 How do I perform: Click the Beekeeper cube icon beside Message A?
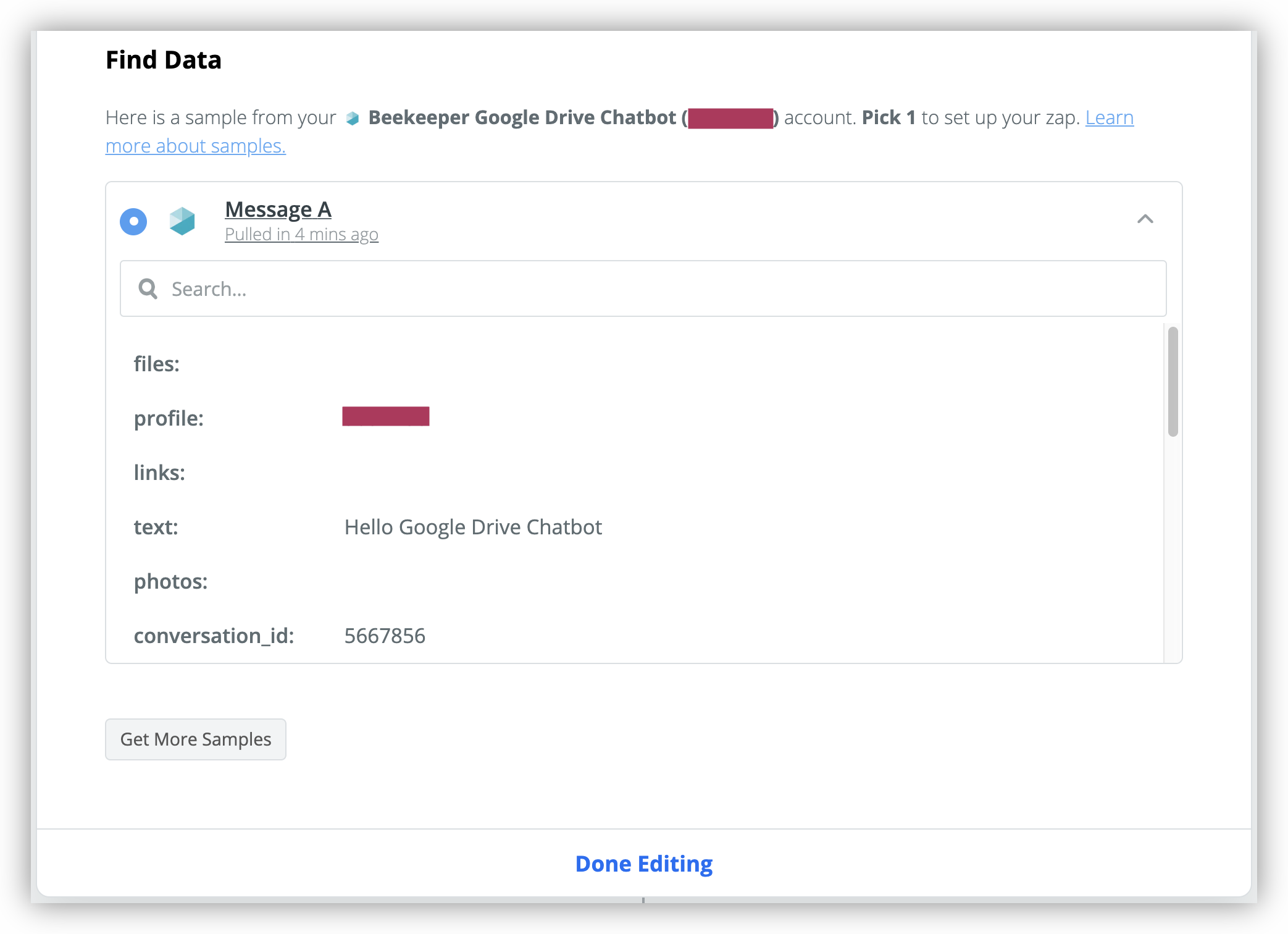pos(182,221)
